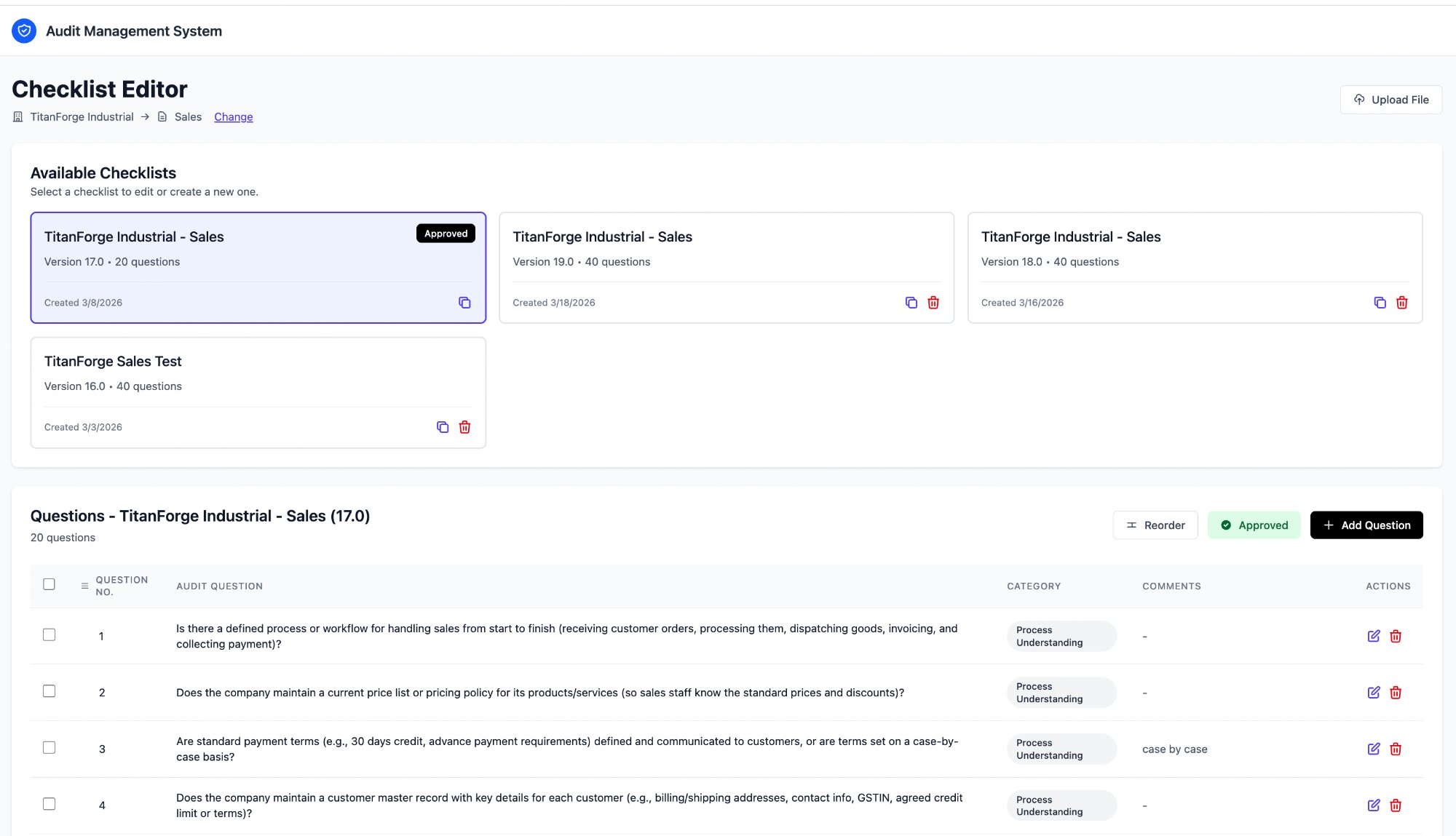
Task: Copy the Version 18.0 checklist
Action: (x=1380, y=303)
